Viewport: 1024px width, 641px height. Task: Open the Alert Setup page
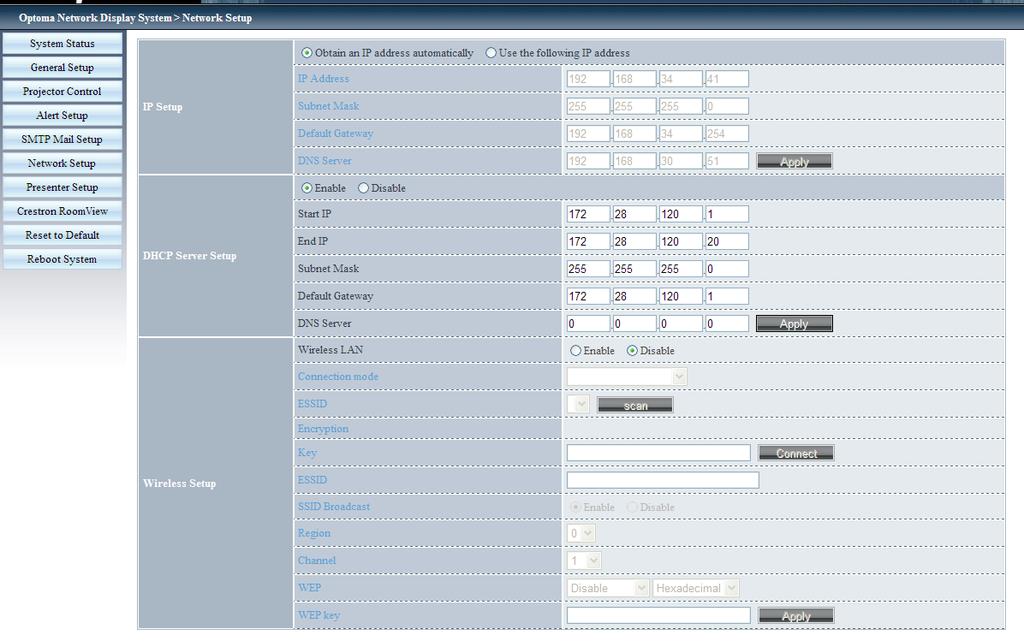[x=62, y=116]
